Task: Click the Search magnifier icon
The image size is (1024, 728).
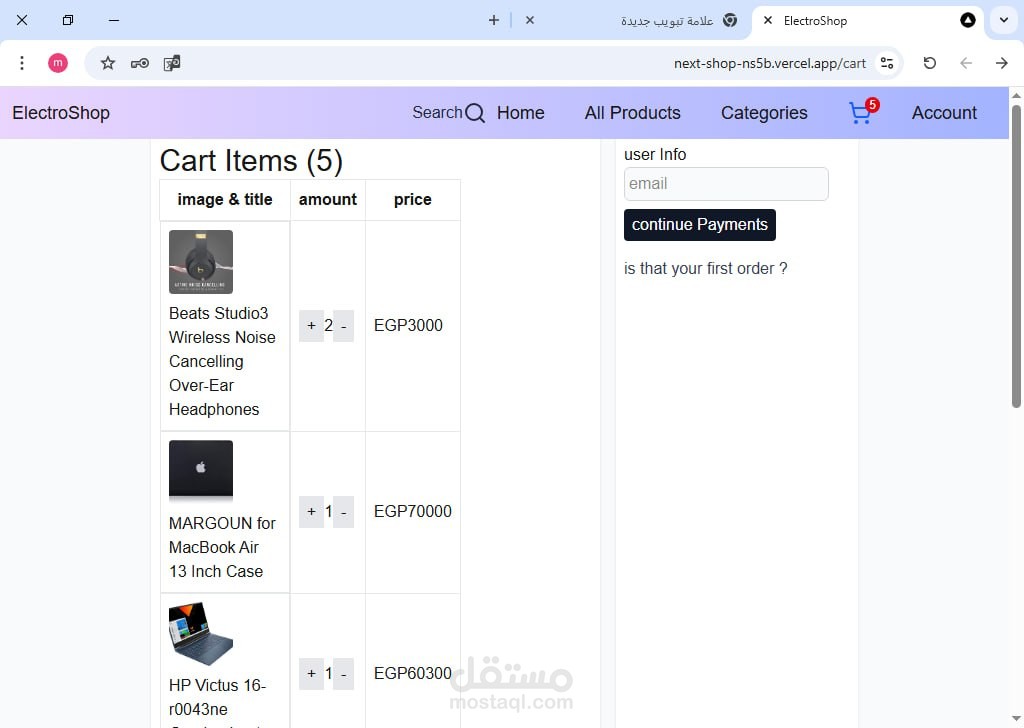Action: [x=475, y=113]
